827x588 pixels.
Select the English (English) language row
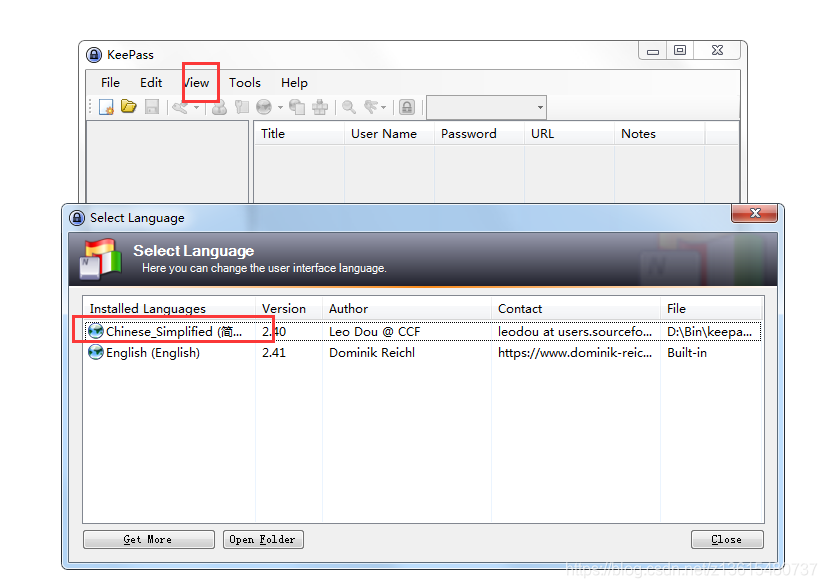pyautogui.click(x=422, y=353)
